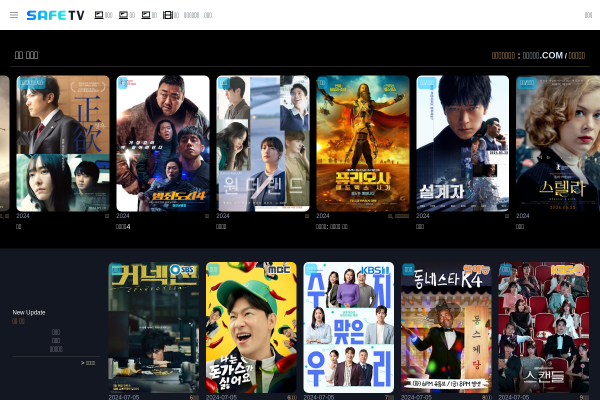Click the SAFE TV logo
Image resolution: width=600 pixels, height=400 pixels.
pyautogui.click(x=55, y=15)
